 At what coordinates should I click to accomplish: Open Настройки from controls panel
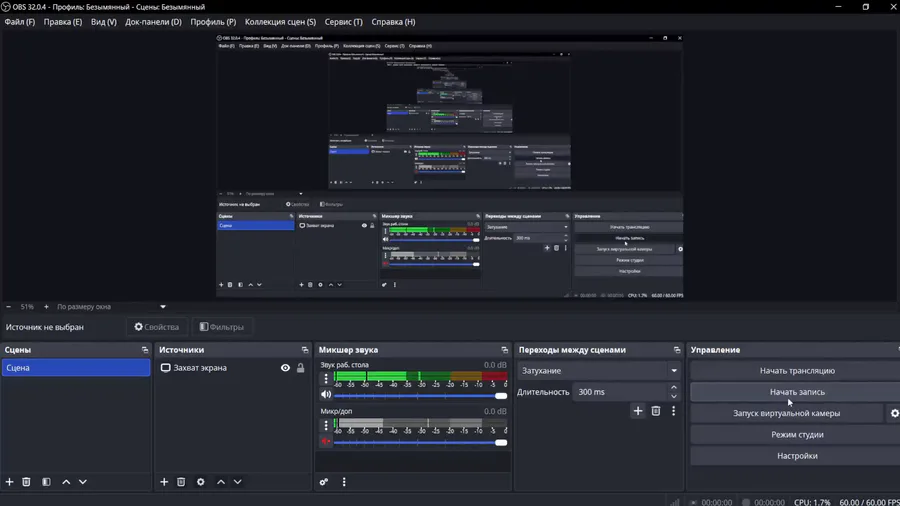click(x=797, y=456)
